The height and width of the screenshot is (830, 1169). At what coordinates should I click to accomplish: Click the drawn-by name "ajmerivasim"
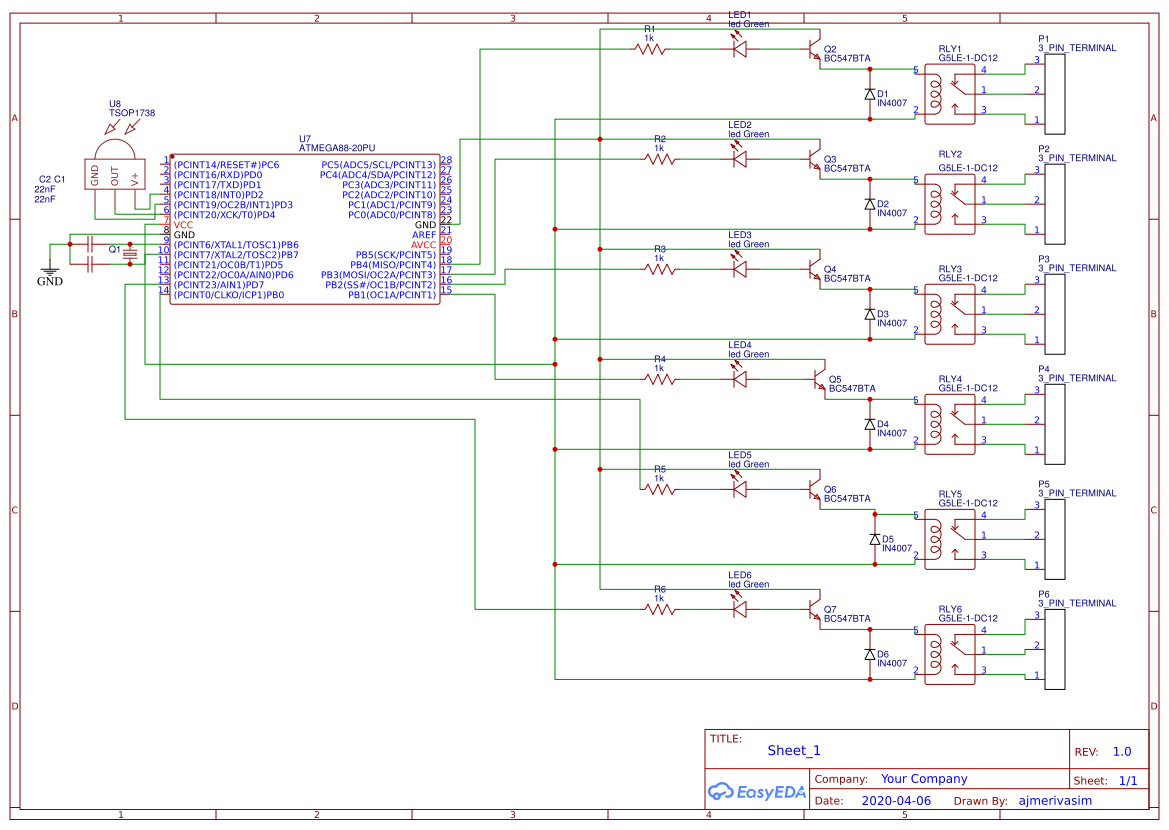[1055, 801]
